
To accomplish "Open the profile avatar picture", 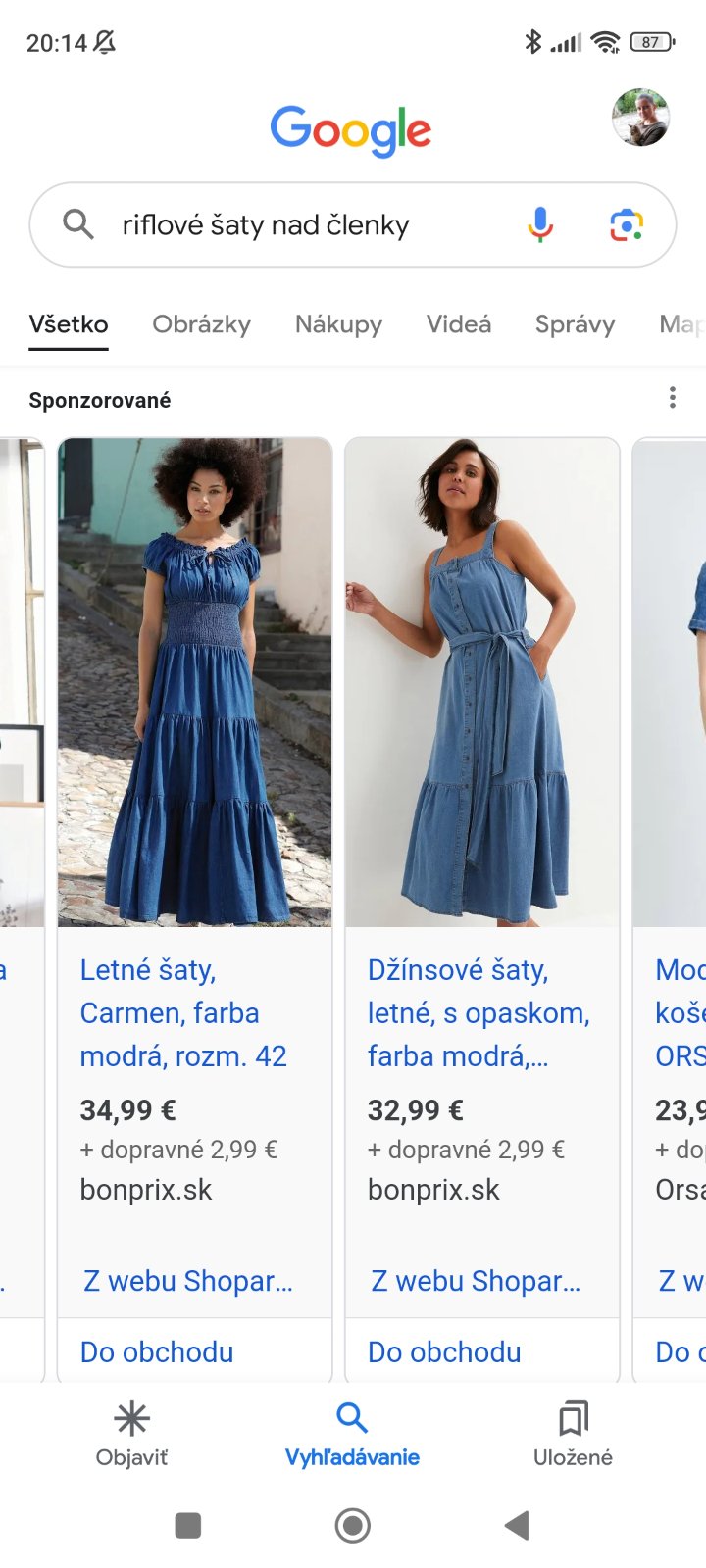I will coord(640,118).
